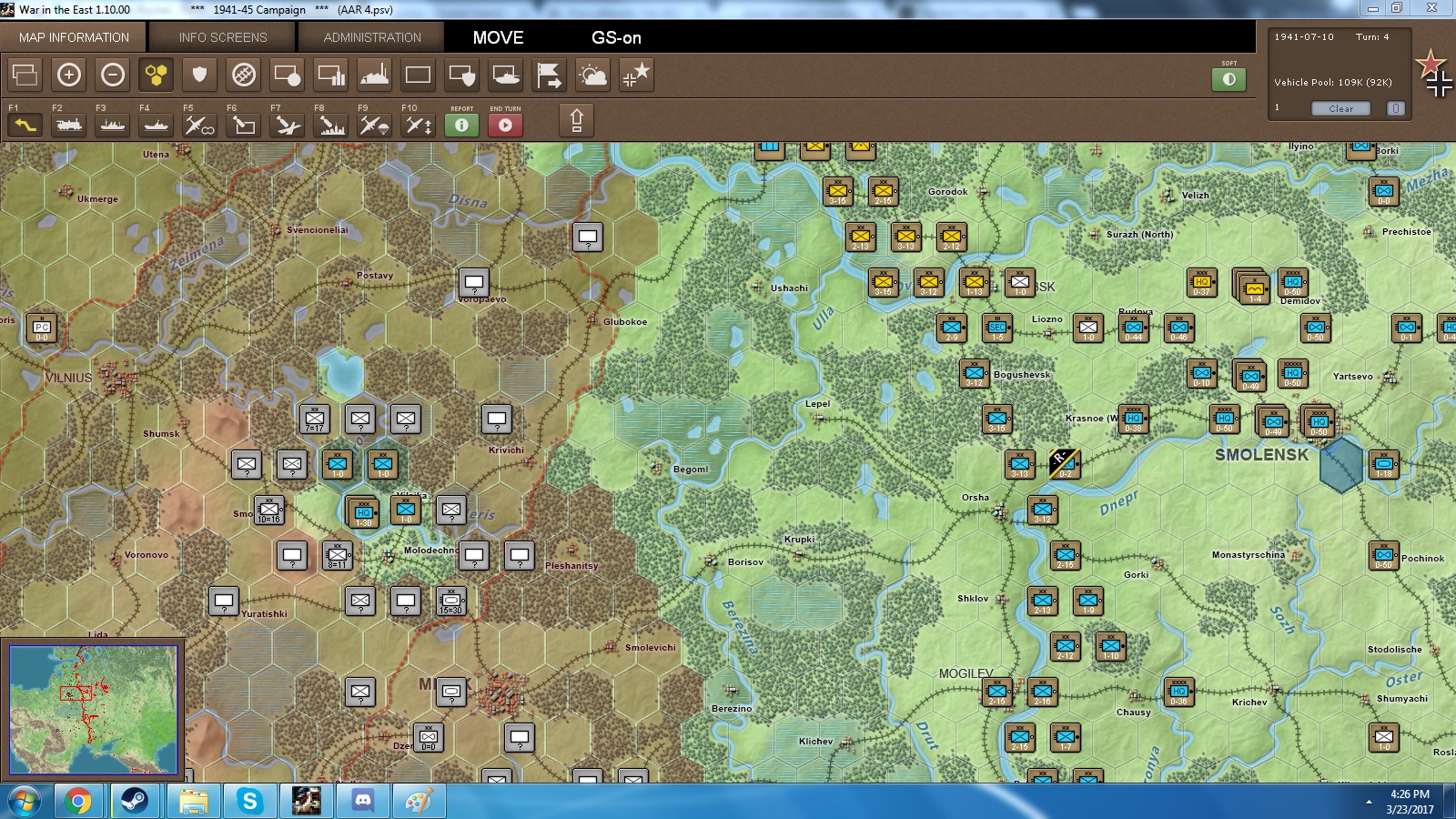Select the 8=11 Soviet counter near Molodechno

point(338,555)
